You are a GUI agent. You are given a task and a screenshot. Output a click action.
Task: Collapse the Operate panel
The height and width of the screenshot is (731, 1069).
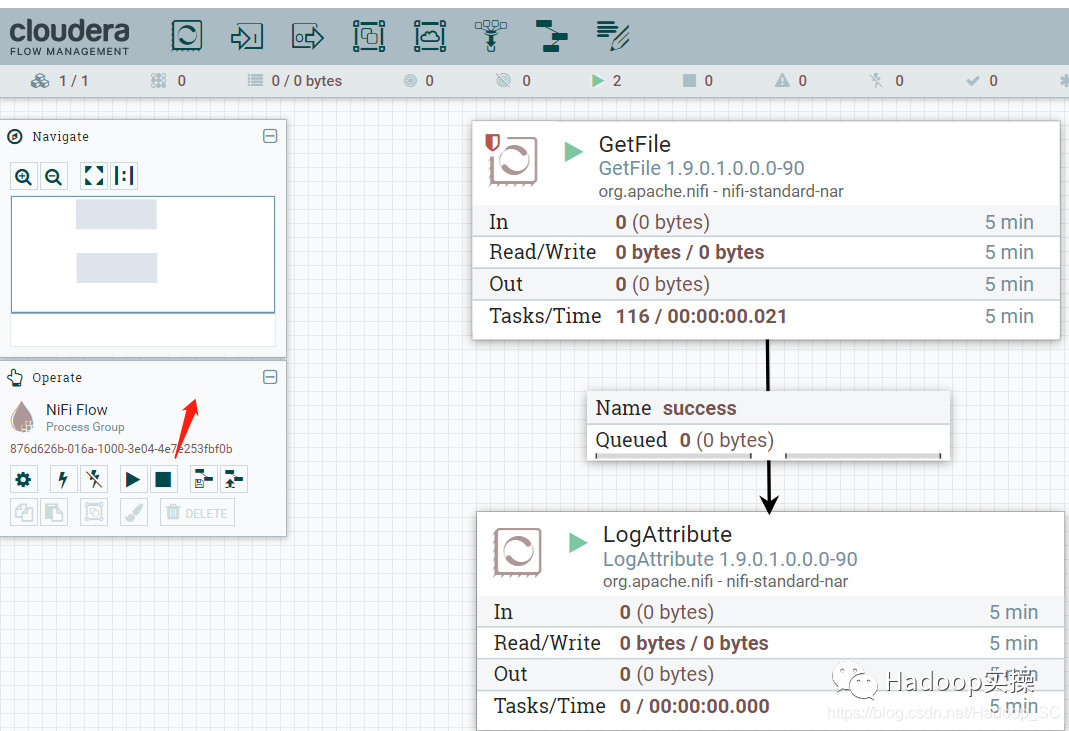tap(270, 377)
